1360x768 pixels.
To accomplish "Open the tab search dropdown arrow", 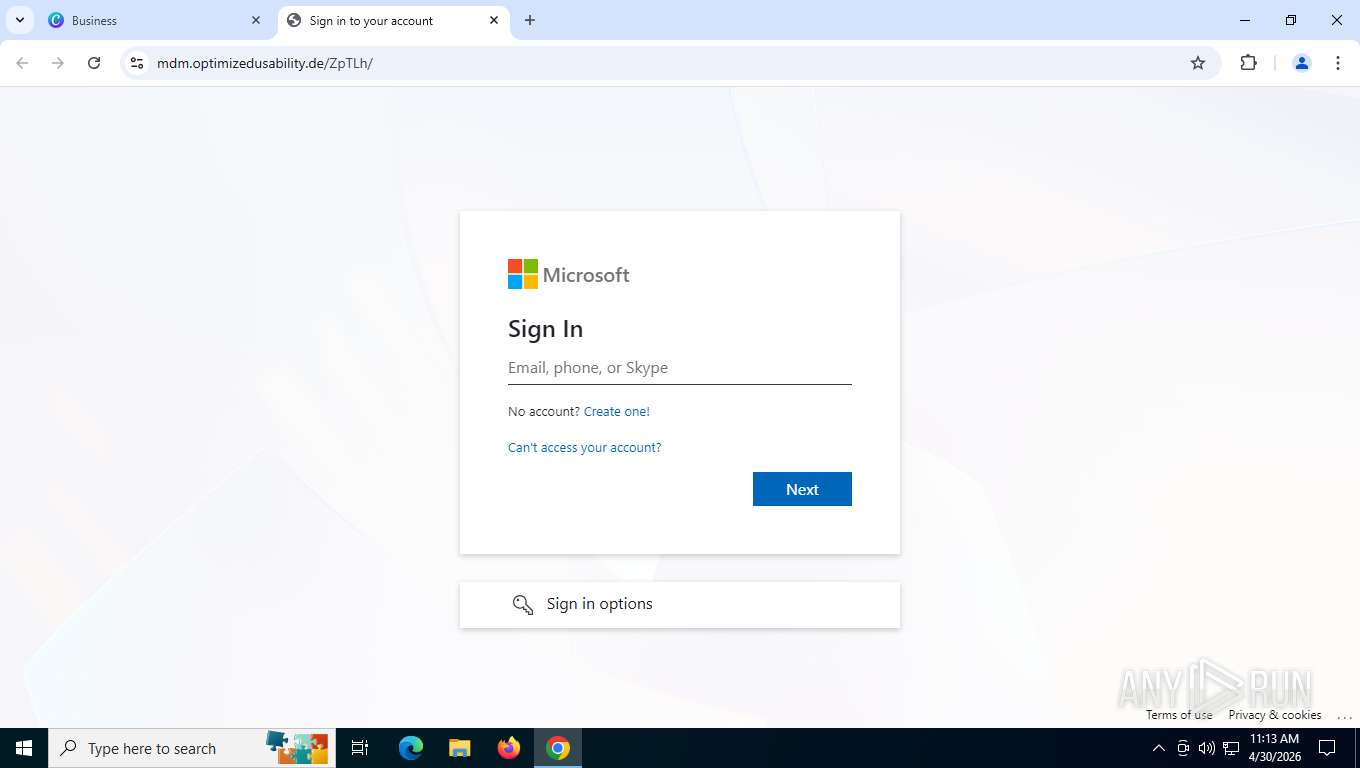I will point(20,20).
